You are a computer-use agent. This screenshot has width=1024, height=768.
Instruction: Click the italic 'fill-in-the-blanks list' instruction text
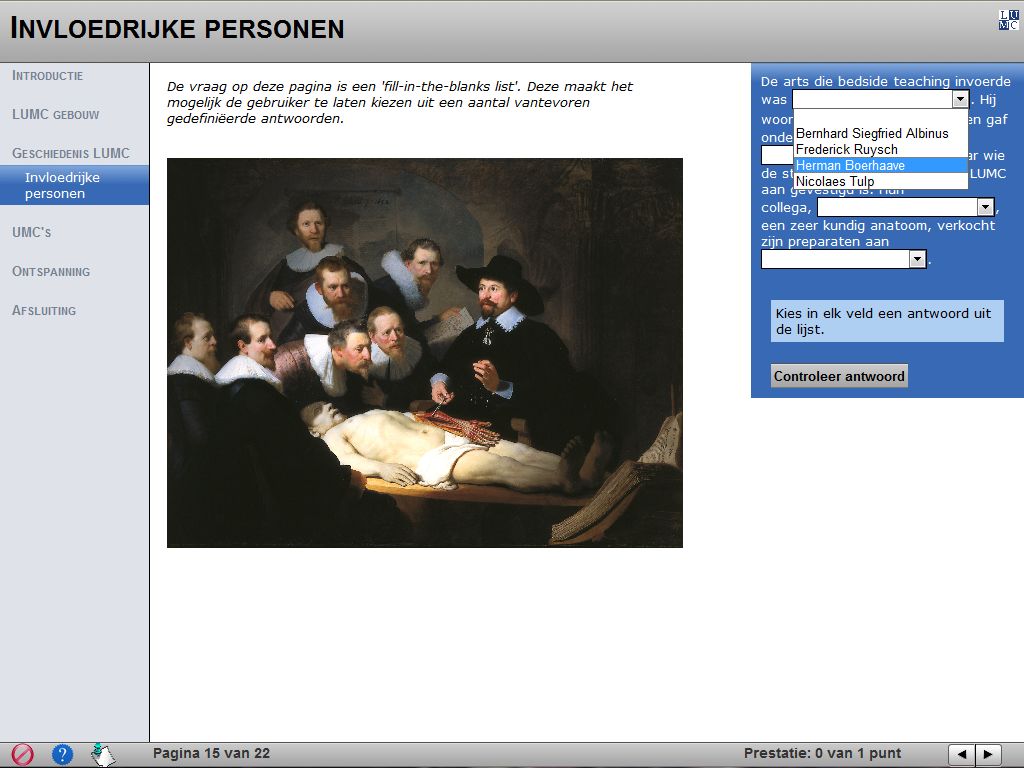pos(400,103)
